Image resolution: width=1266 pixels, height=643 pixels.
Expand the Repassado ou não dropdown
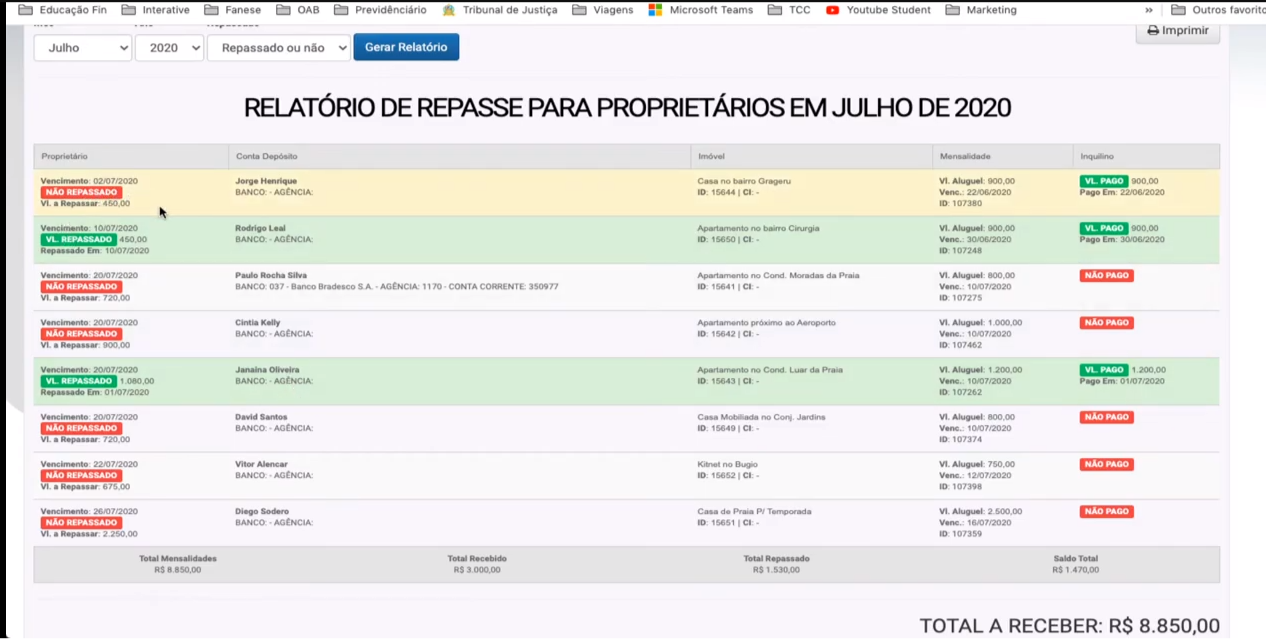tap(279, 48)
